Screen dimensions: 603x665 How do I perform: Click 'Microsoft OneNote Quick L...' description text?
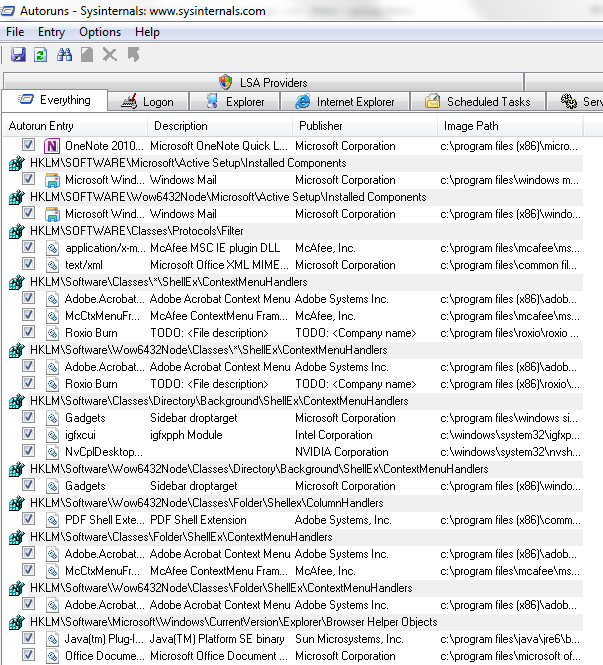point(219,146)
